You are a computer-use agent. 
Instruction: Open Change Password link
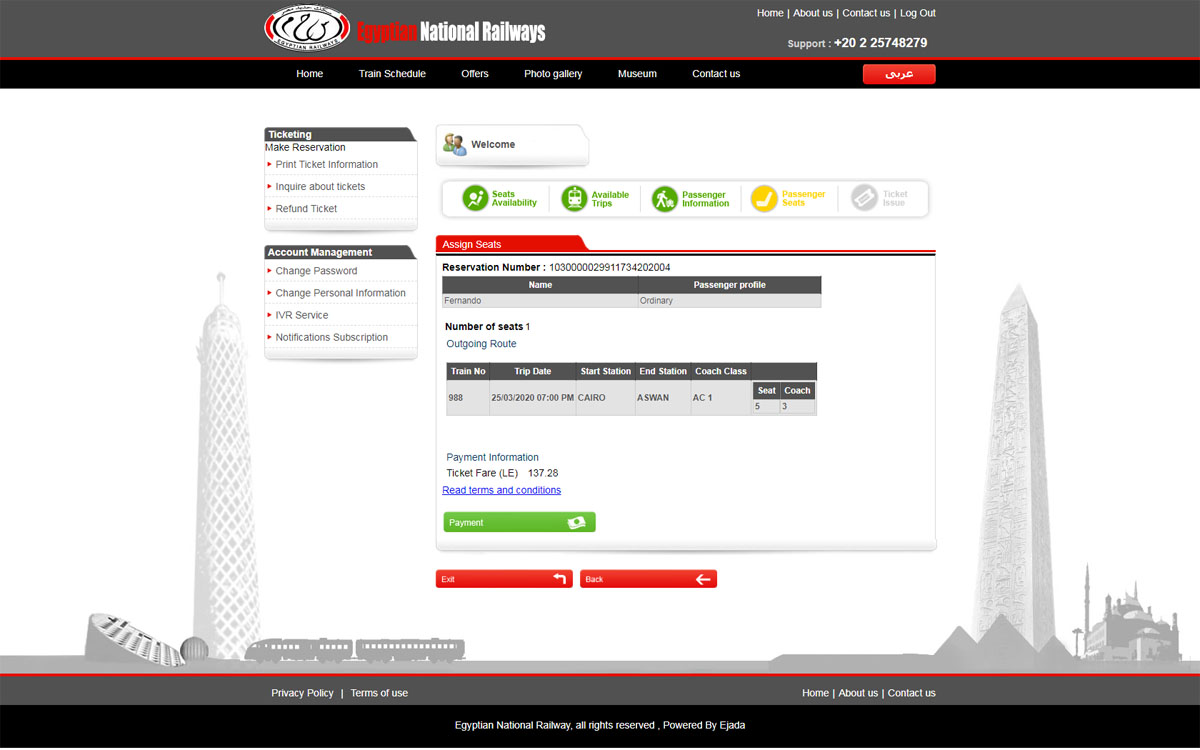click(316, 271)
